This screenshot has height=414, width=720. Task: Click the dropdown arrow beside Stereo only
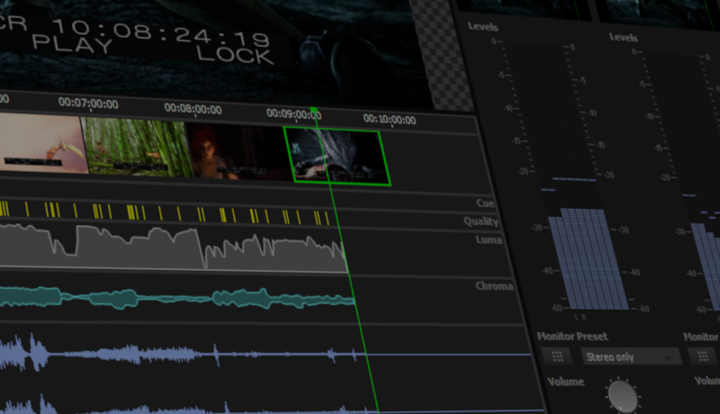point(669,358)
